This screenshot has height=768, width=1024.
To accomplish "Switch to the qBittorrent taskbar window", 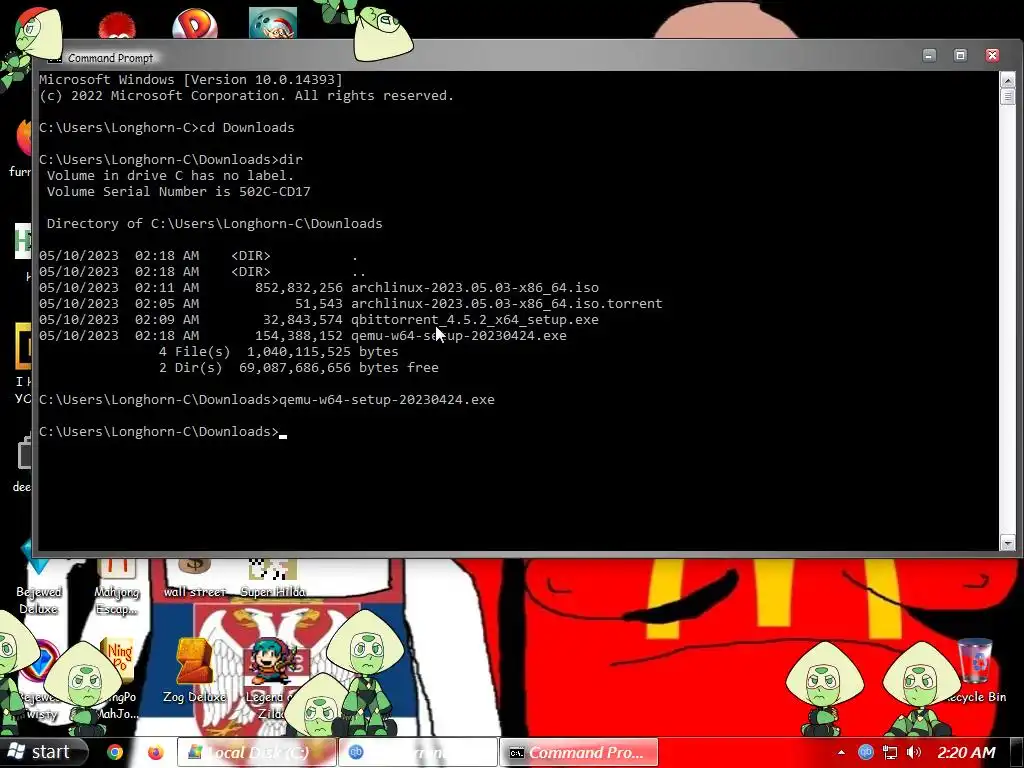I will (x=418, y=752).
